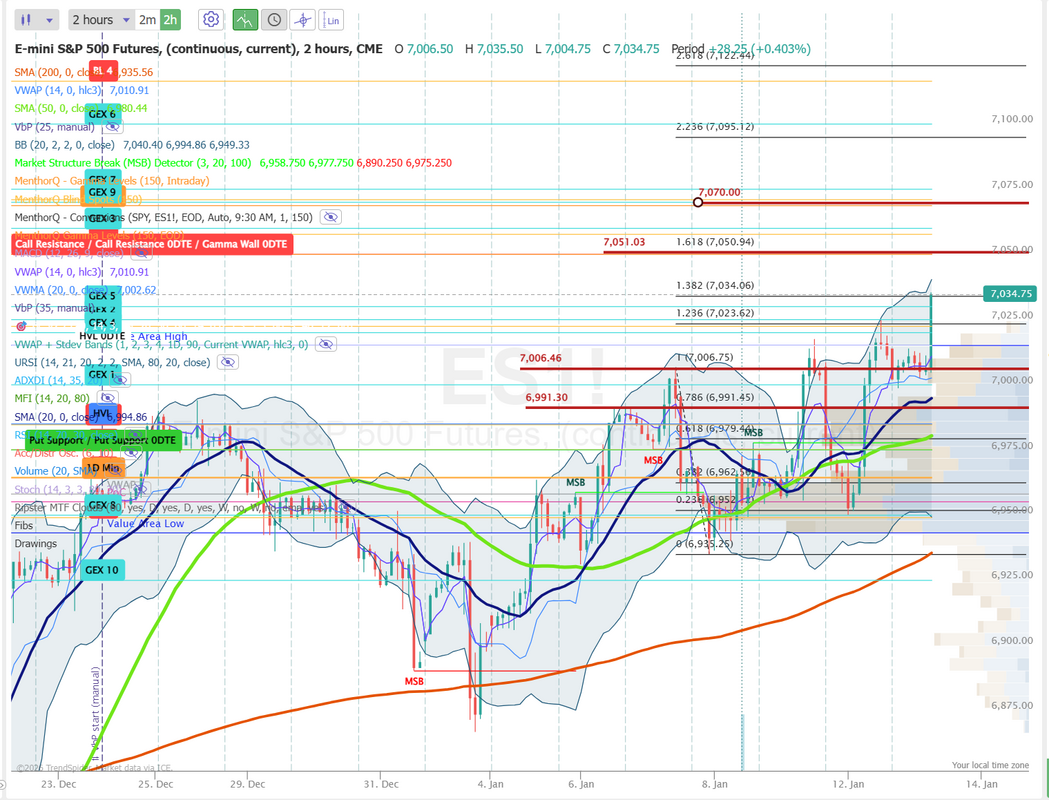This screenshot has height=800, width=1049.
Task: Open chart settings gear
Action: [x=211, y=19]
